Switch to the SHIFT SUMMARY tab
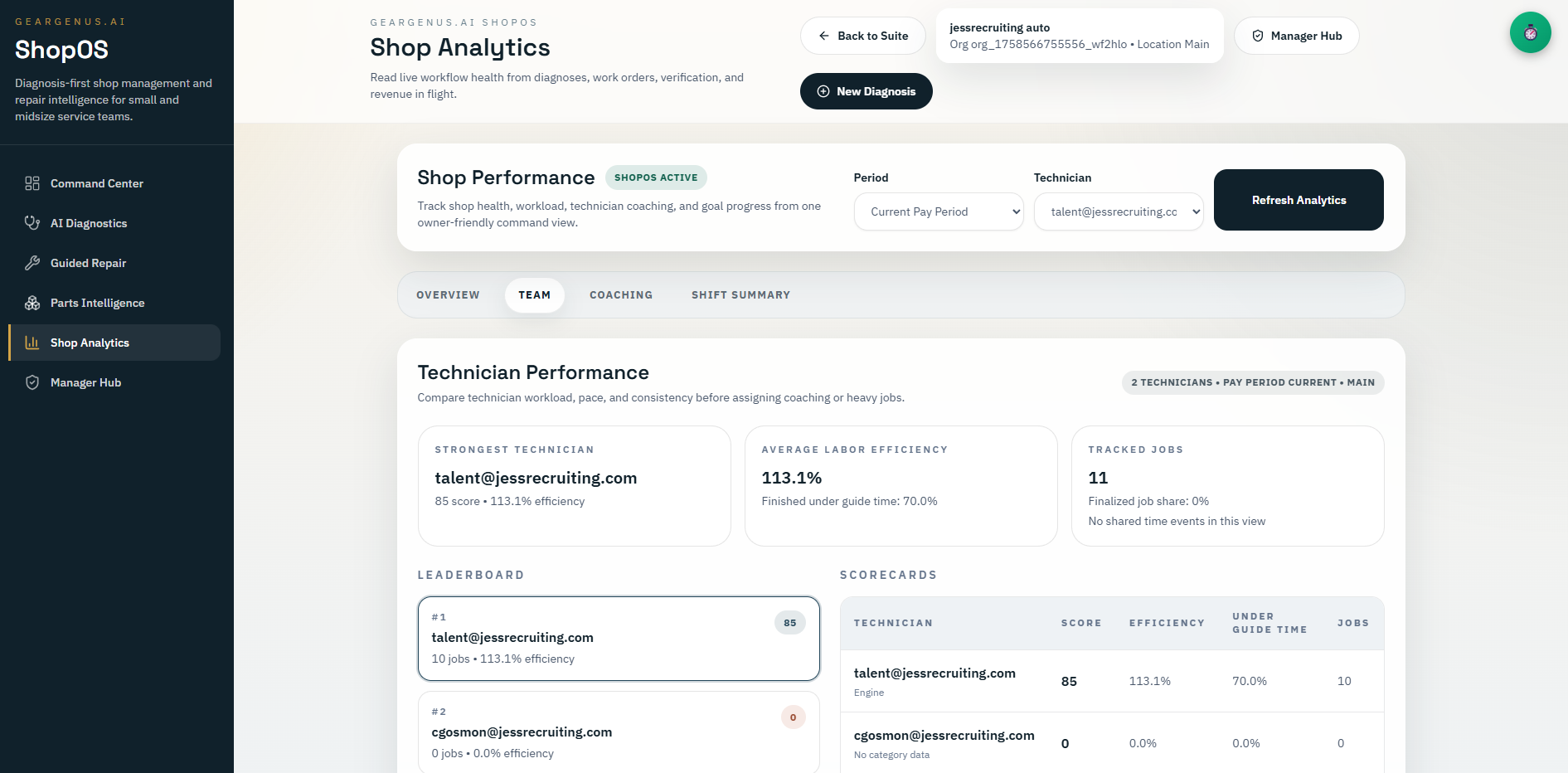 pos(740,294)
